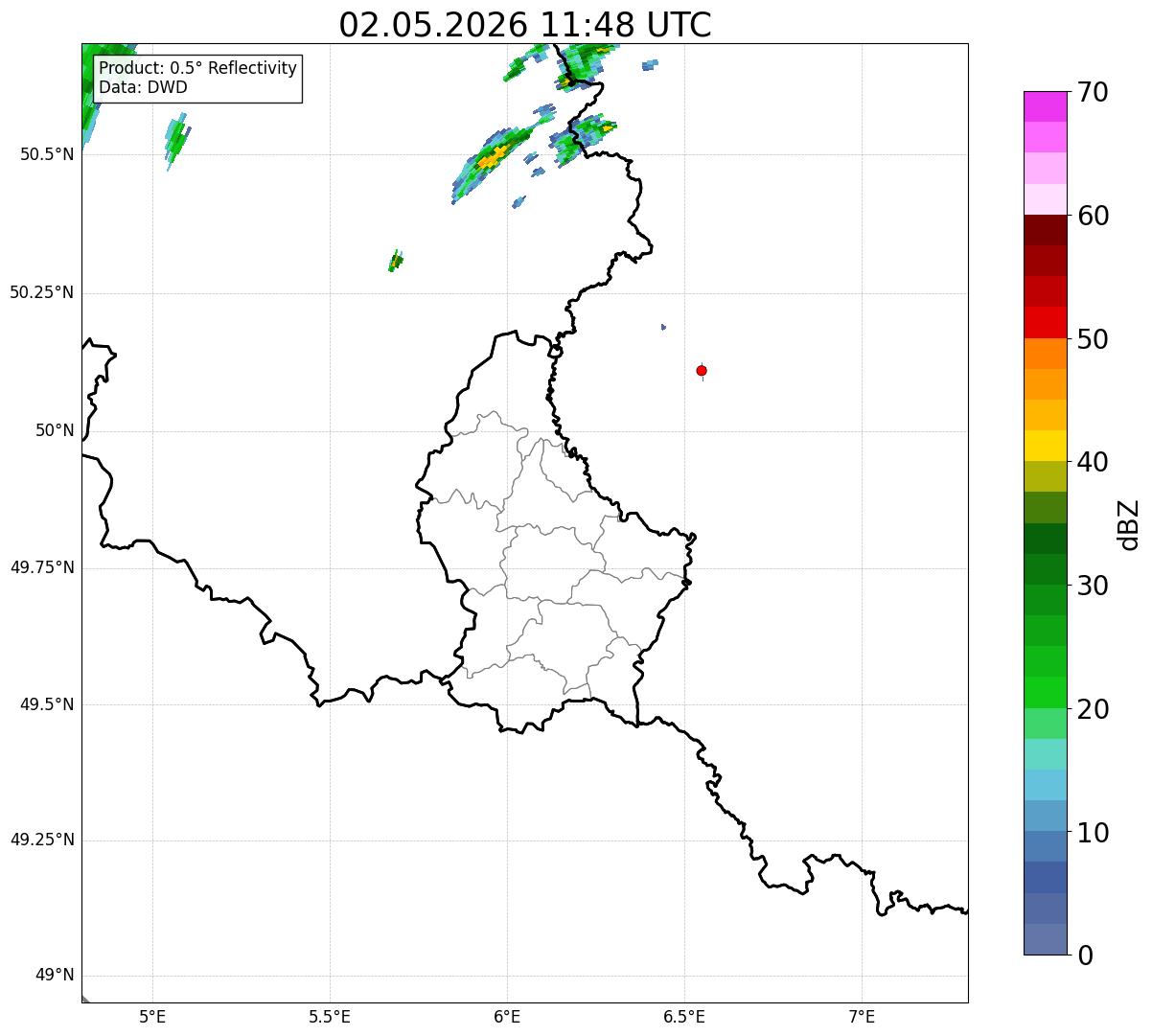Click the dark red swatch near 60 dBZ
Viewport: 1152px width, 1036px height.
(x=1045, y=230)
